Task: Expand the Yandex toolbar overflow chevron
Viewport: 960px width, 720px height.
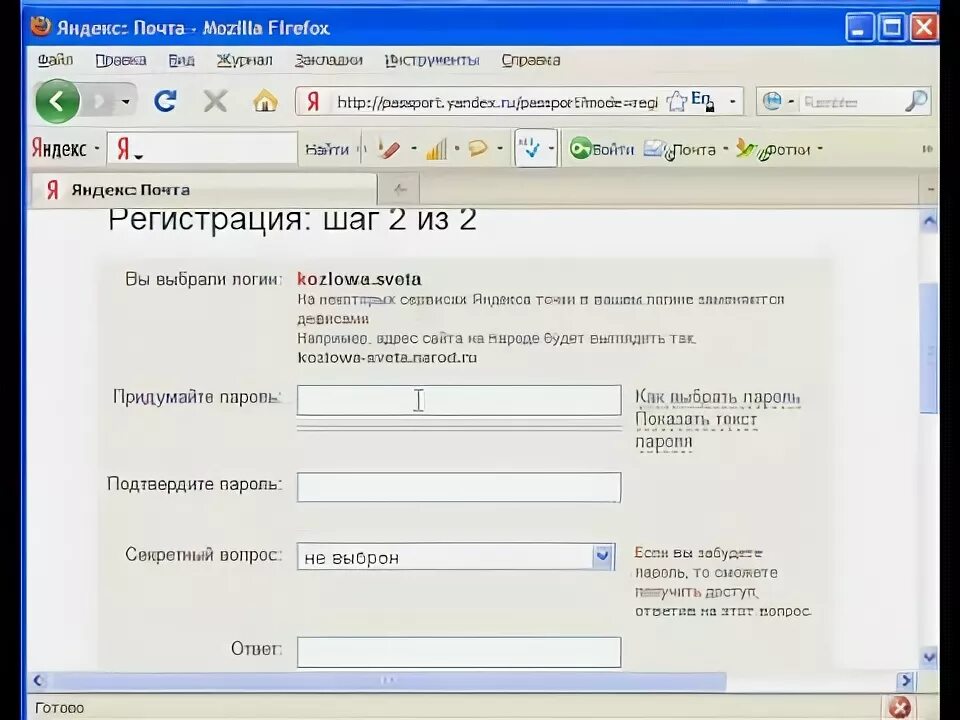Action: [928, 149]
